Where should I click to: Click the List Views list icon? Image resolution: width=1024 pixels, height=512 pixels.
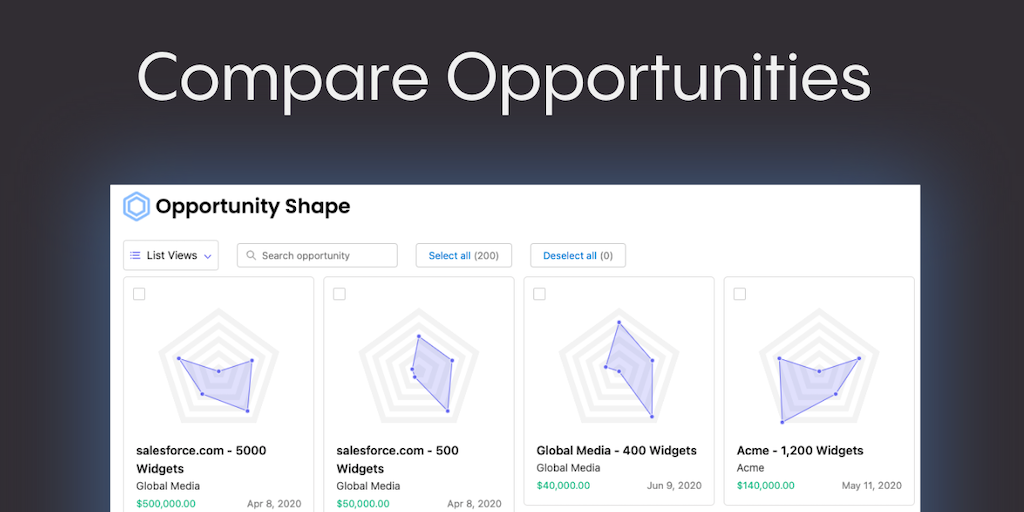coord(135,256)
